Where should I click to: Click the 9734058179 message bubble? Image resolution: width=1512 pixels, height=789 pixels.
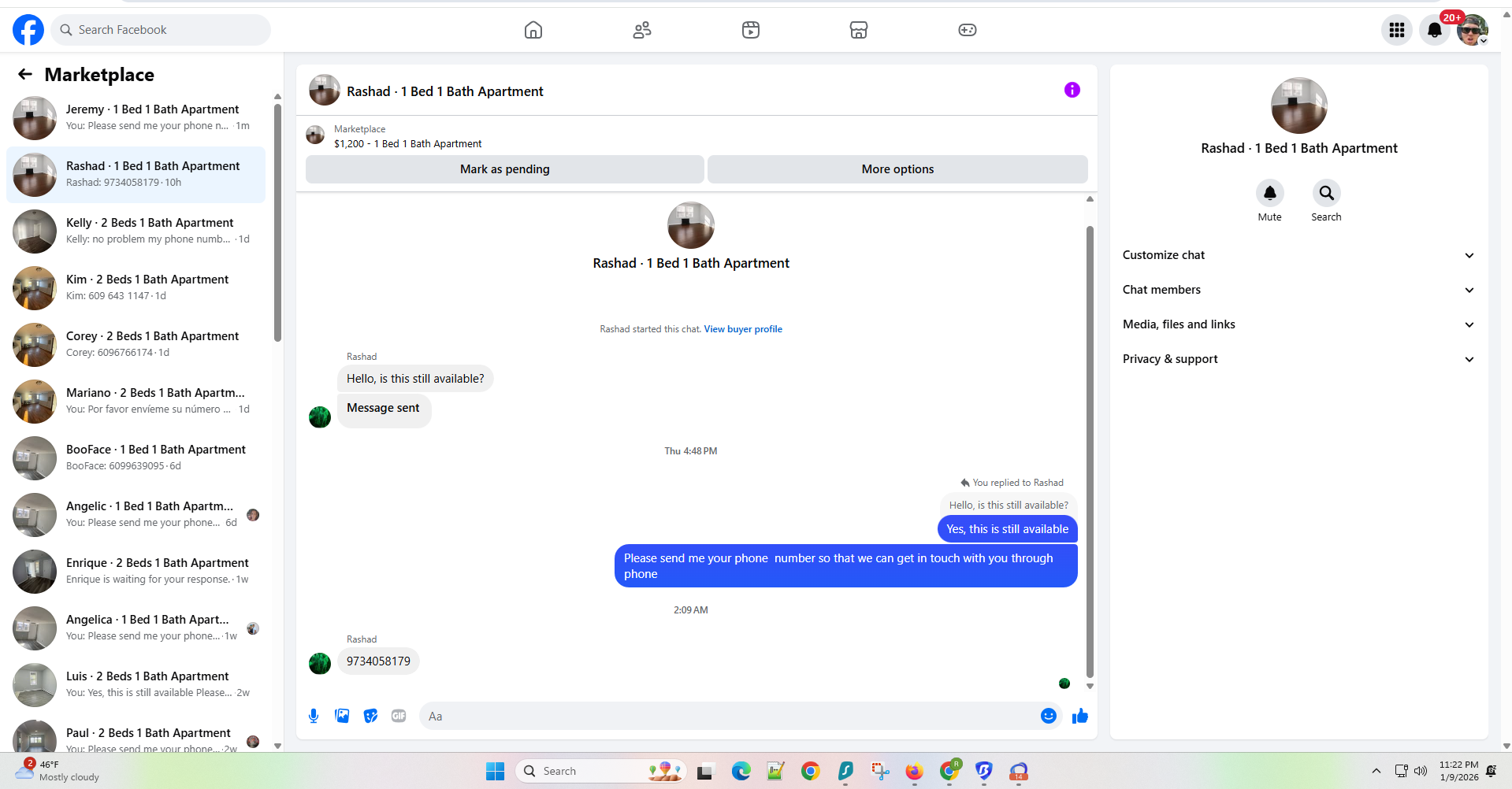pos(378,661)
